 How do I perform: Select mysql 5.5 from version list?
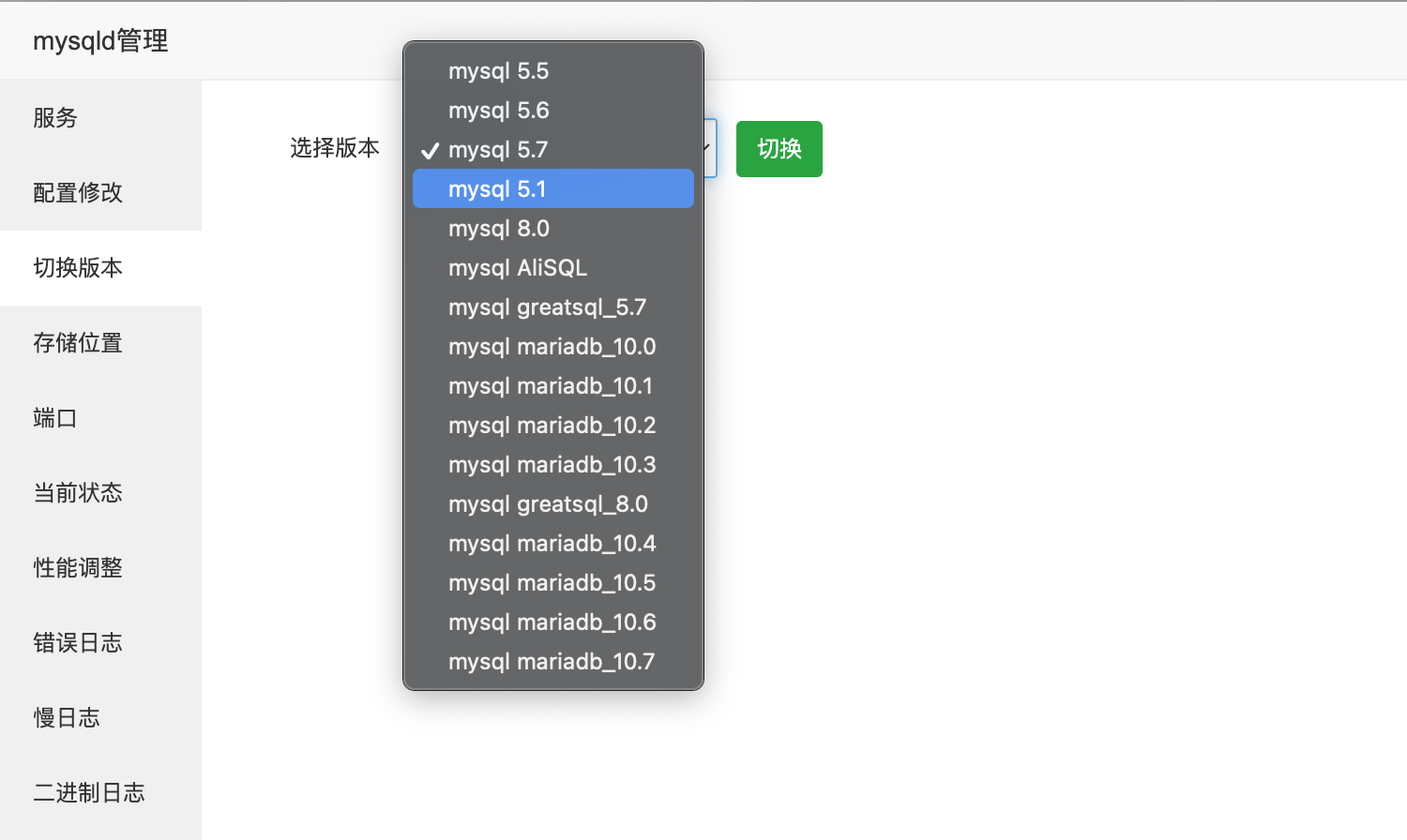point(553,71)
